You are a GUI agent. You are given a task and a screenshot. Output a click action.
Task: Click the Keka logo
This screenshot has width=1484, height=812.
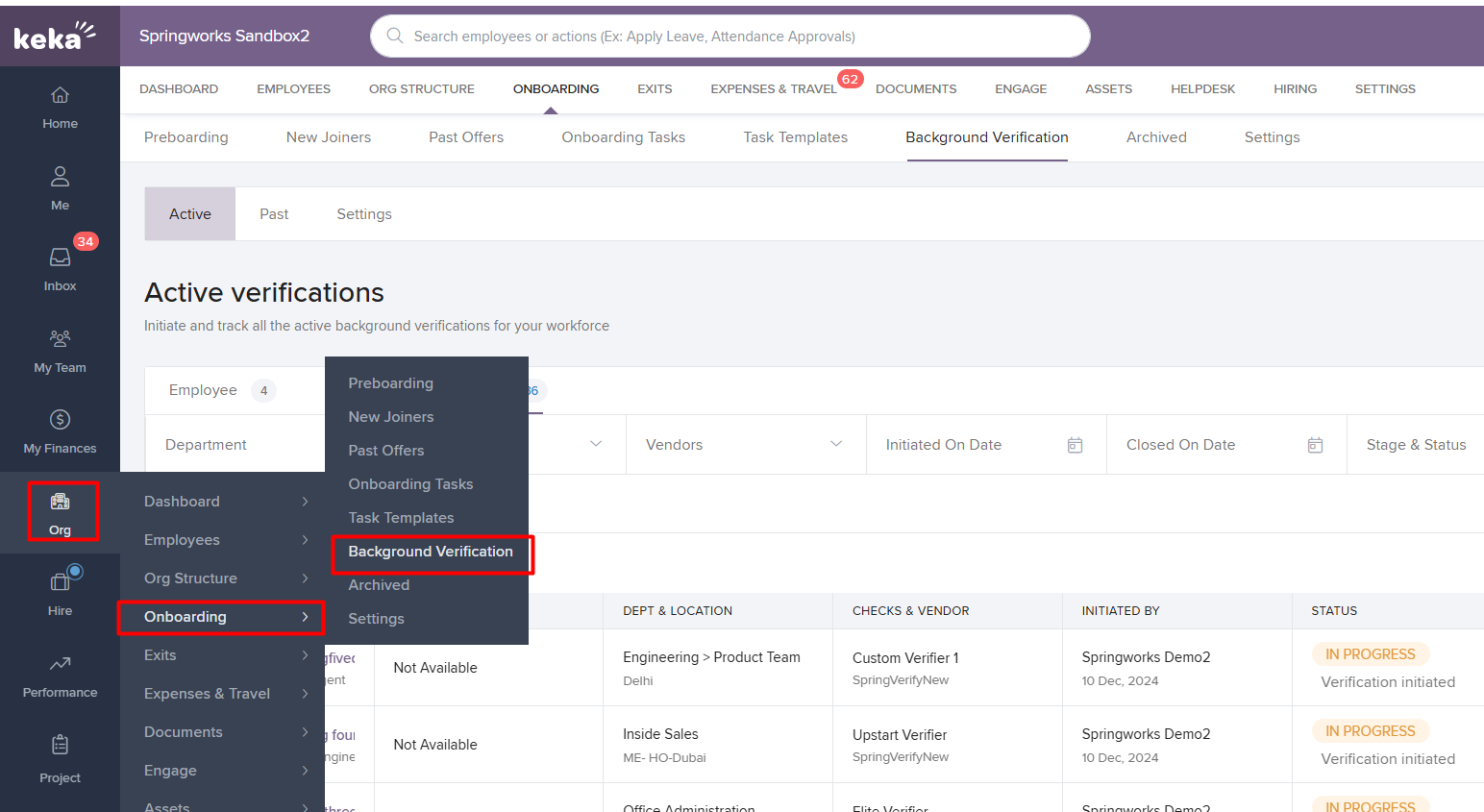pyautogui.click(x=55, y=36)
